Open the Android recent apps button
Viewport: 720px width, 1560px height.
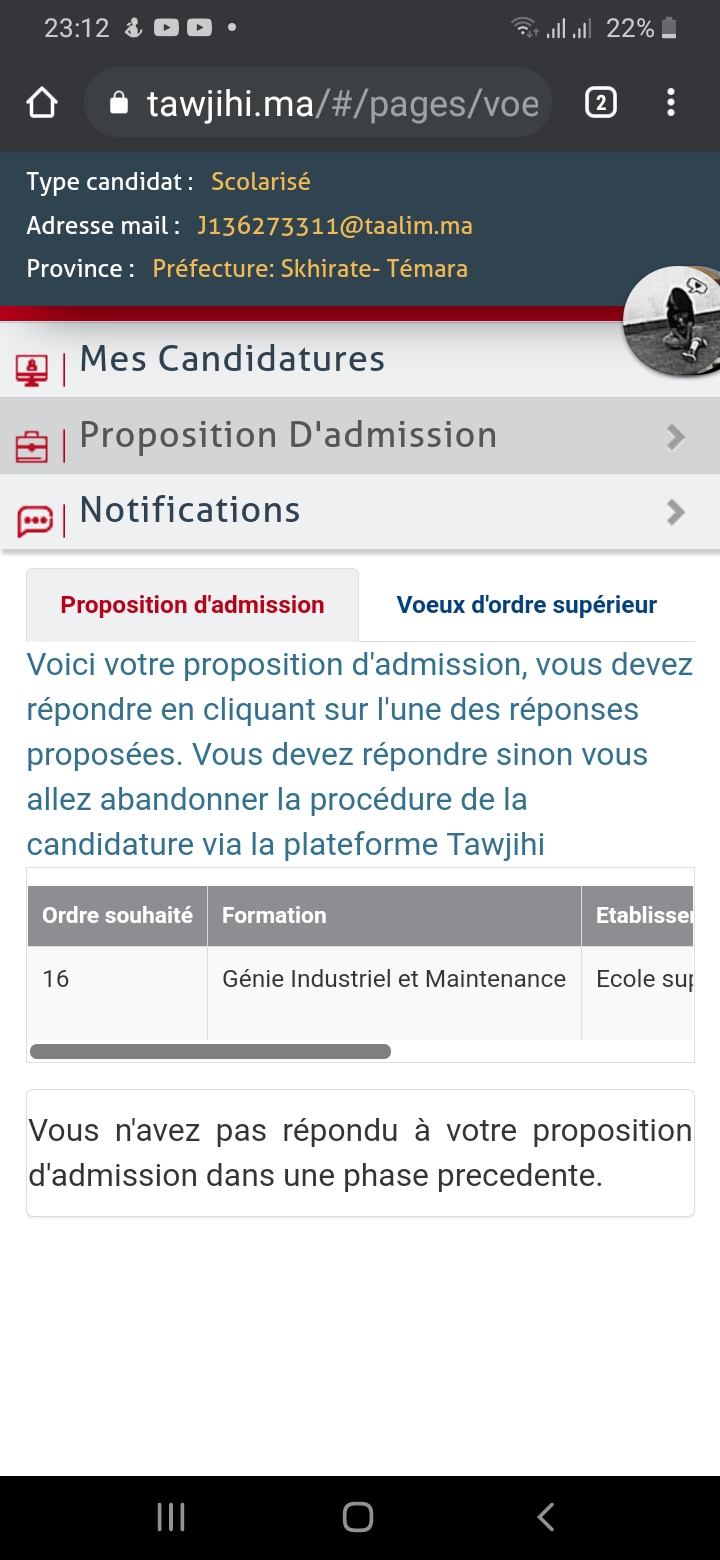[171, 1517]
